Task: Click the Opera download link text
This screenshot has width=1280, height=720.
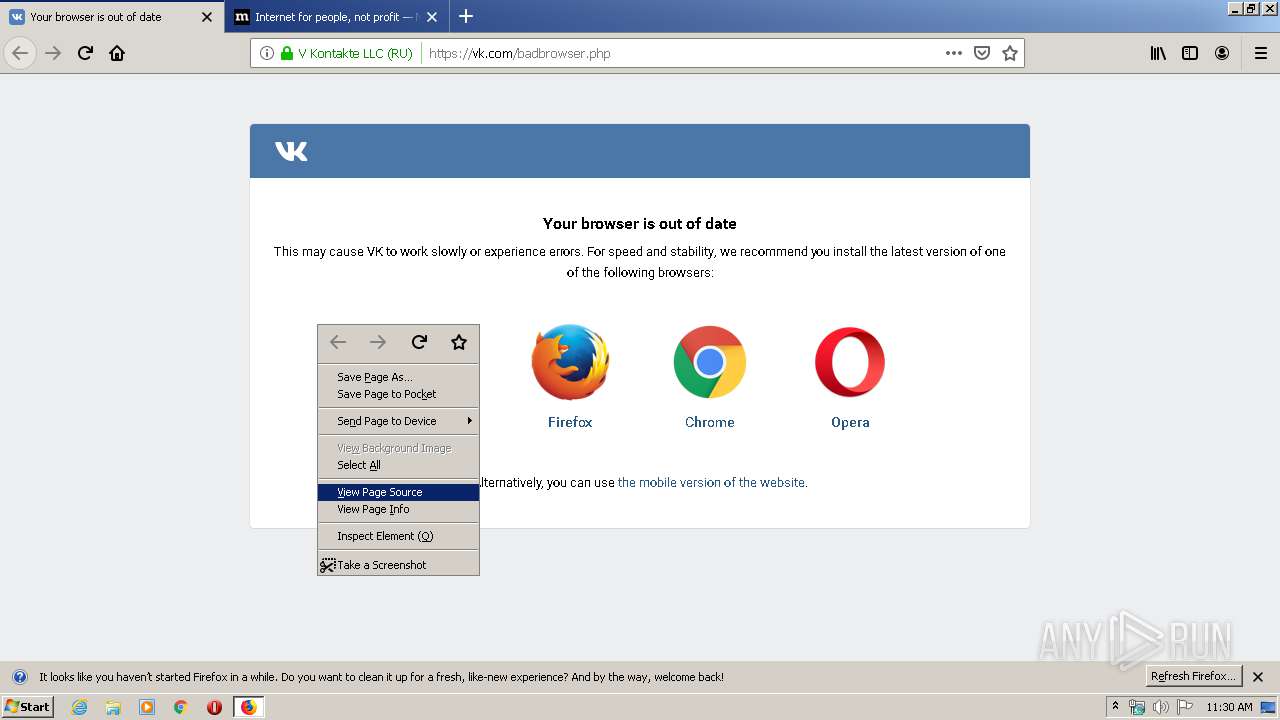Action: pyautogui.click(x=850, y=422)
